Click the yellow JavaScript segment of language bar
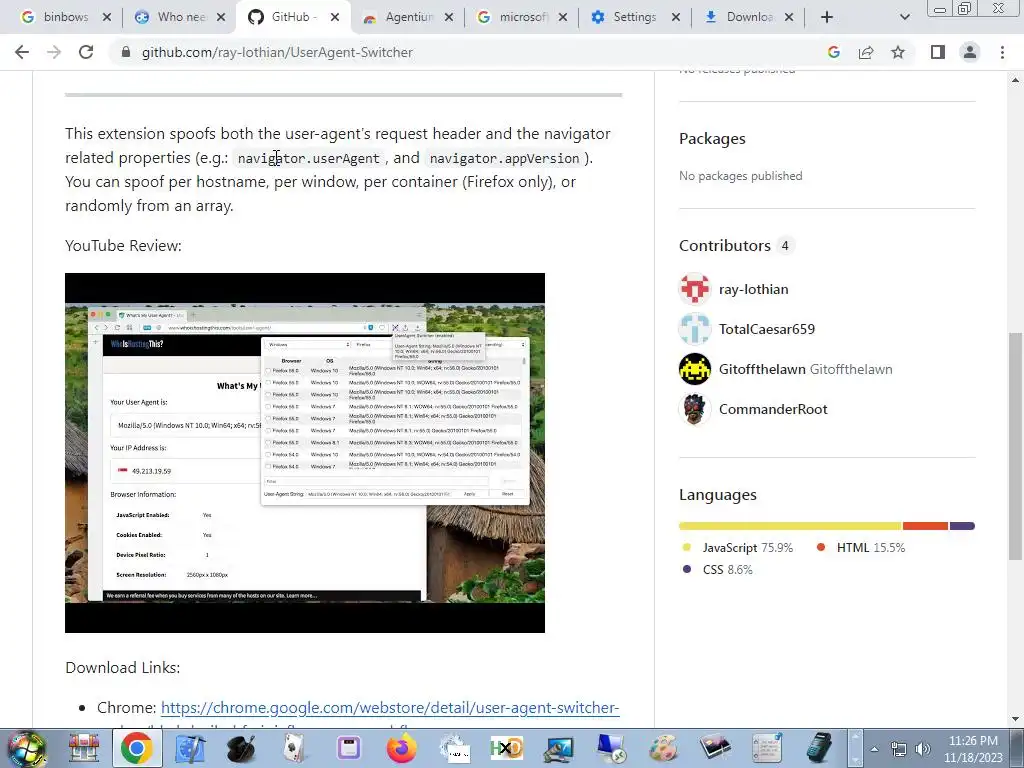The width and height of the screenshot is (1024, 768). coord(790,526)
